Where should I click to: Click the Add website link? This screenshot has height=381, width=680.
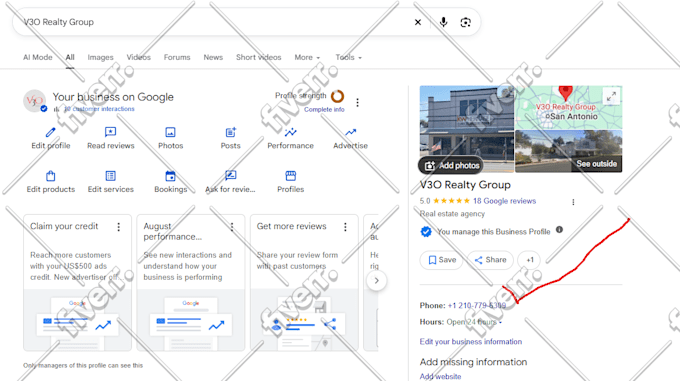pos(440,377)
